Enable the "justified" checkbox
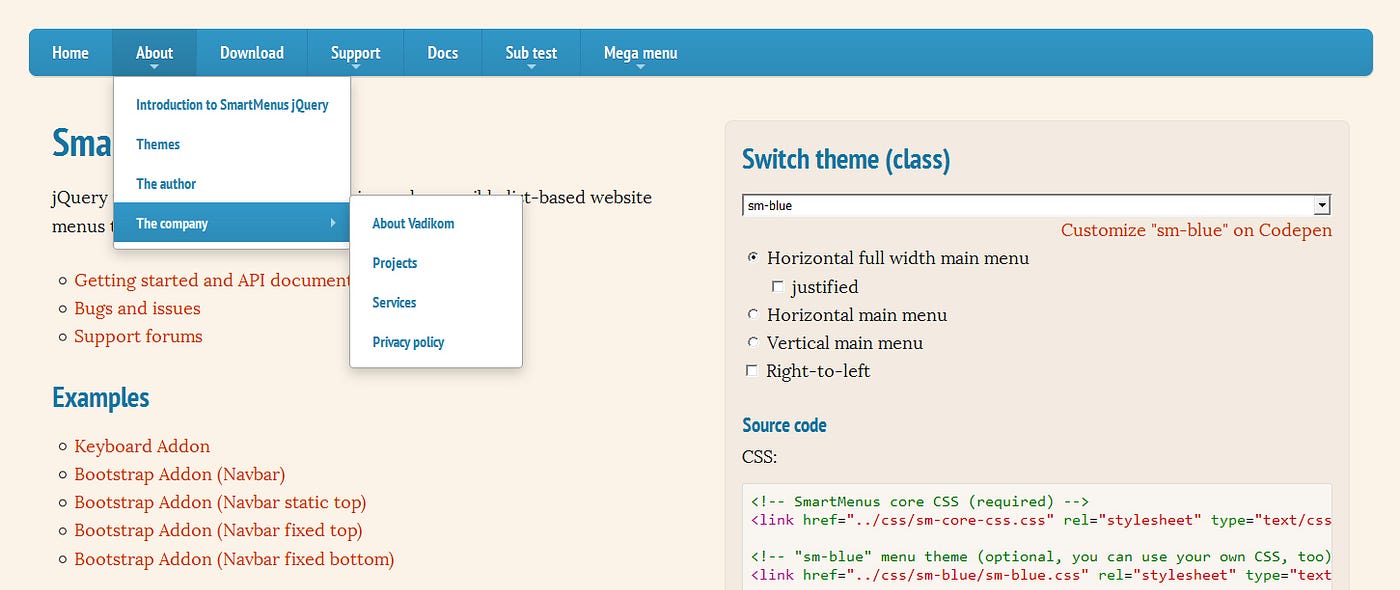Viewport: 1400px width, 590px height. click(x=777, y=286)
